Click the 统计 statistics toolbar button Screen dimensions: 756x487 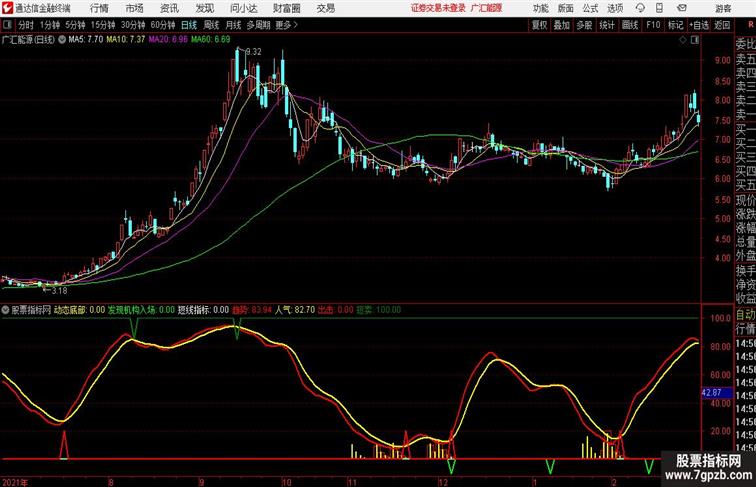[x=607, y=25]
